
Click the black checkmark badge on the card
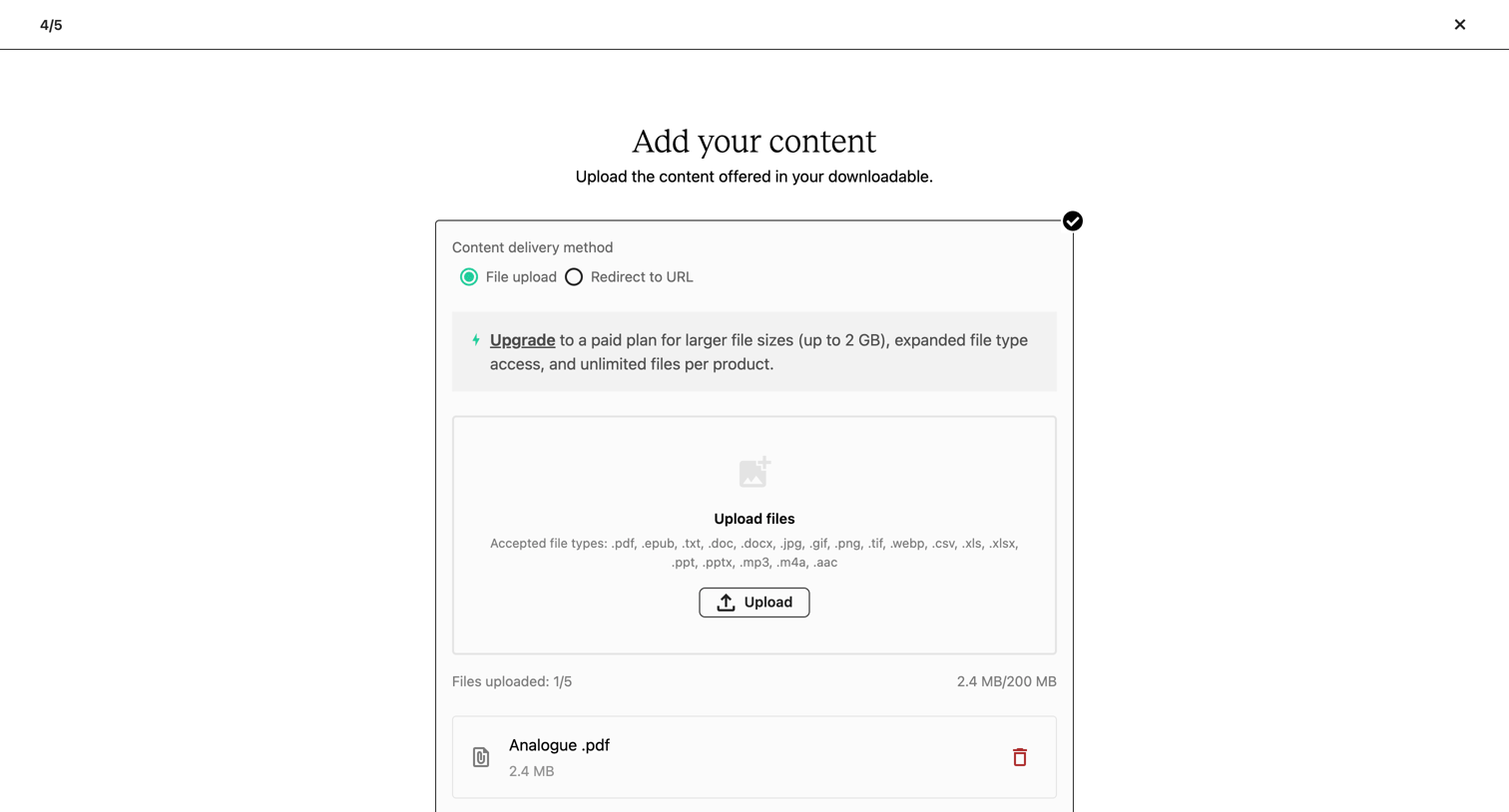tap(1073, 221)
